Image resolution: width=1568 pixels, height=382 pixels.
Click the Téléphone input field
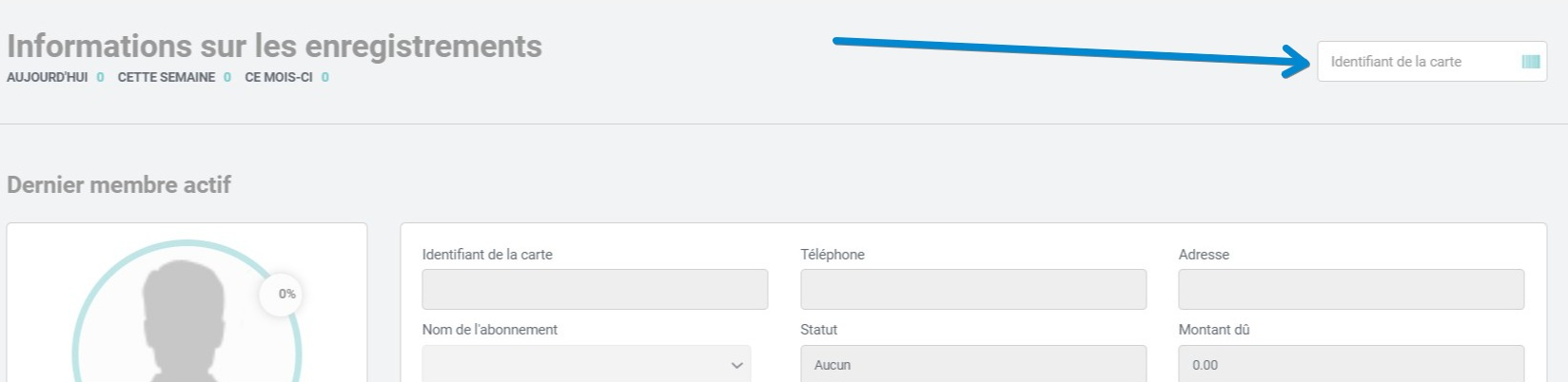[973, 289]
